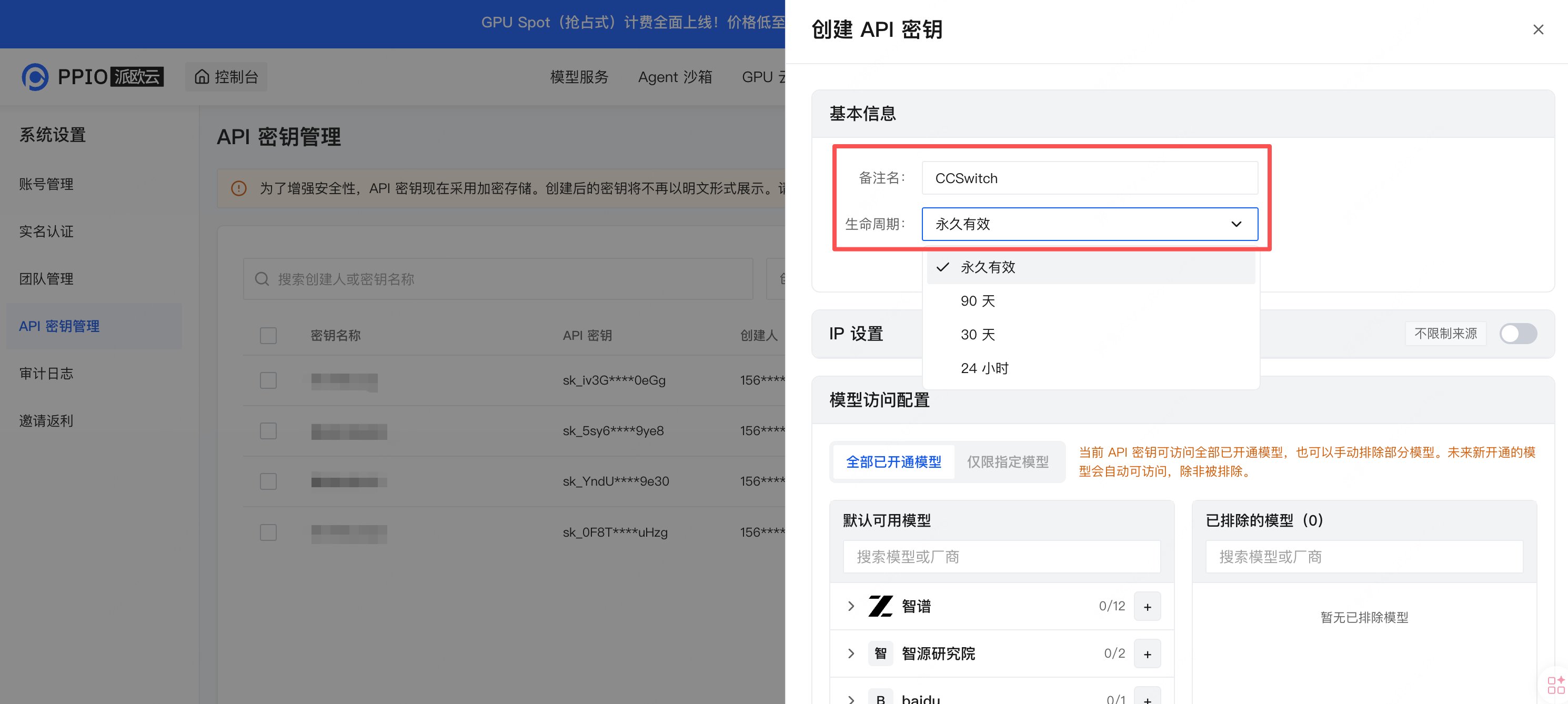
Task: Click the 暂无已排除模型 placeholder text
Action: [x=1364, y=618]
